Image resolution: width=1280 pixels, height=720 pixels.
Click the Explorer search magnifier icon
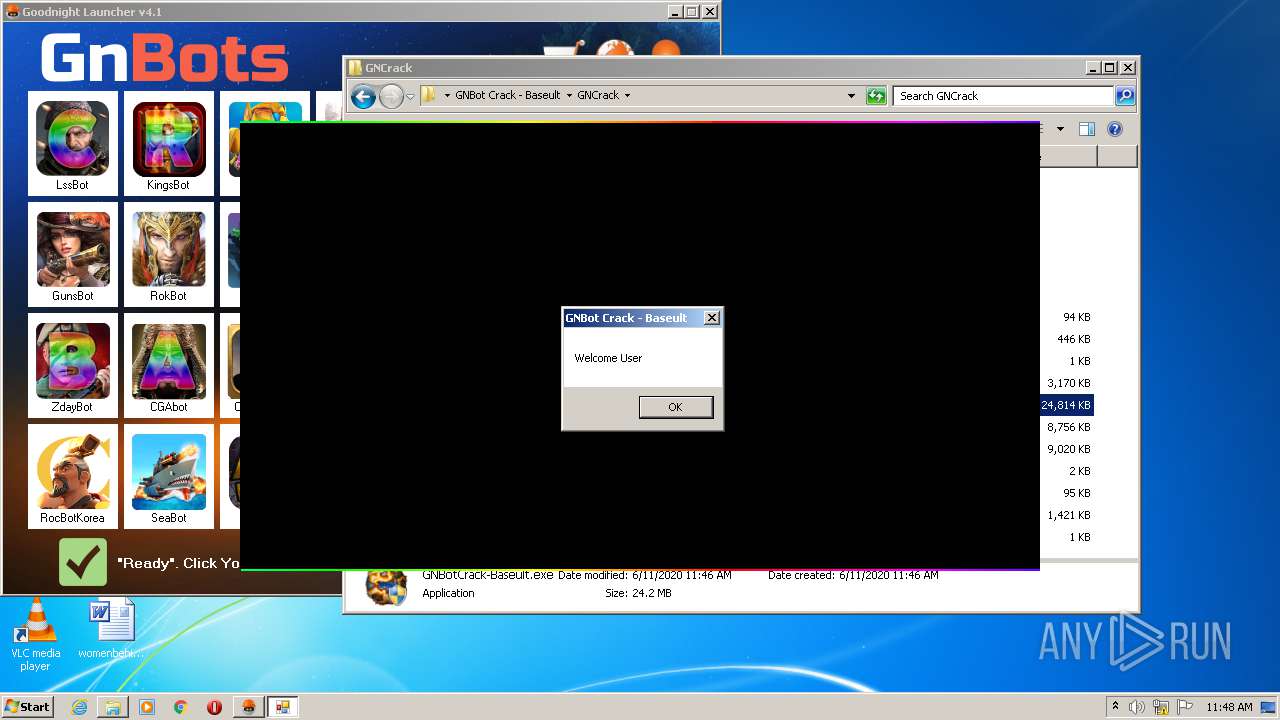(x=1125, y=96)
